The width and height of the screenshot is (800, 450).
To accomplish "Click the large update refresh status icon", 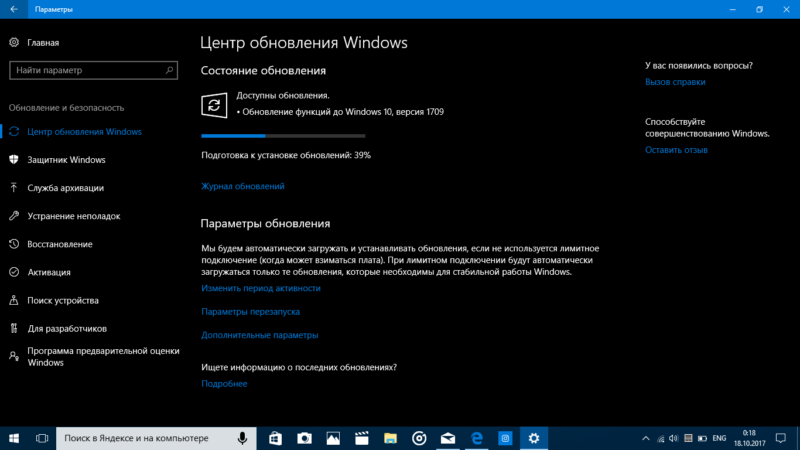I will (214, 105).
